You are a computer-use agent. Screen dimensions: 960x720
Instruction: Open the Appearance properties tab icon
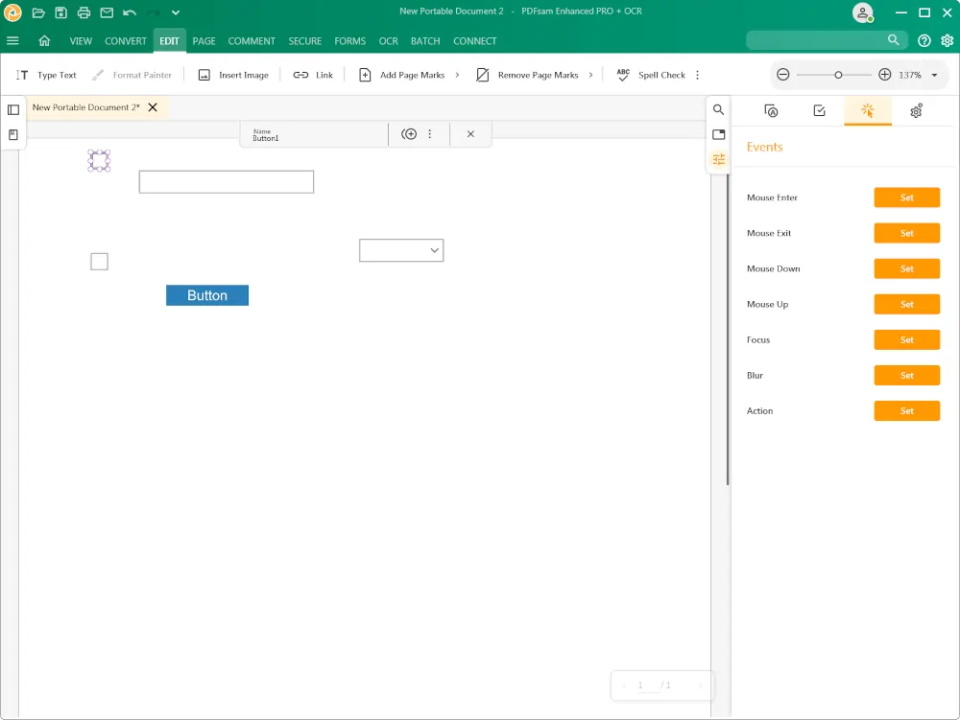point(771,111)
